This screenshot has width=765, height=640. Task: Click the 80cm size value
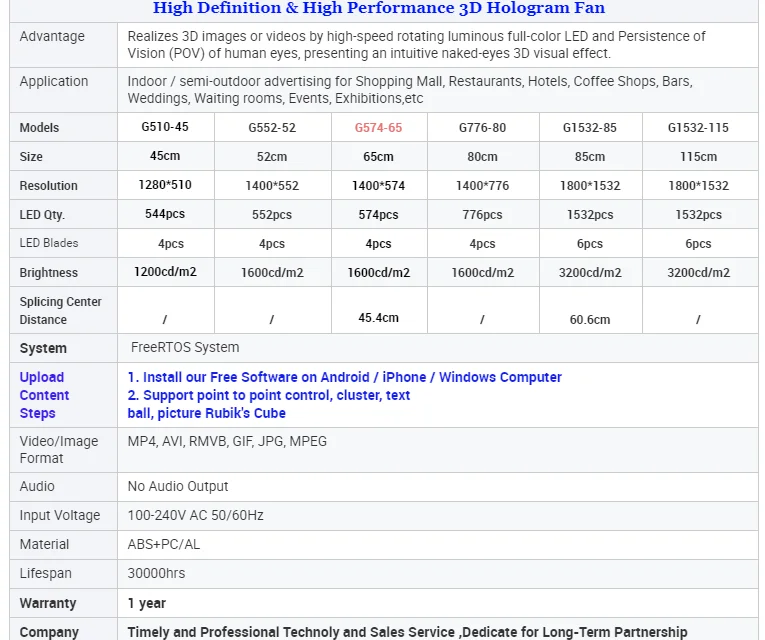click(482, 157)
